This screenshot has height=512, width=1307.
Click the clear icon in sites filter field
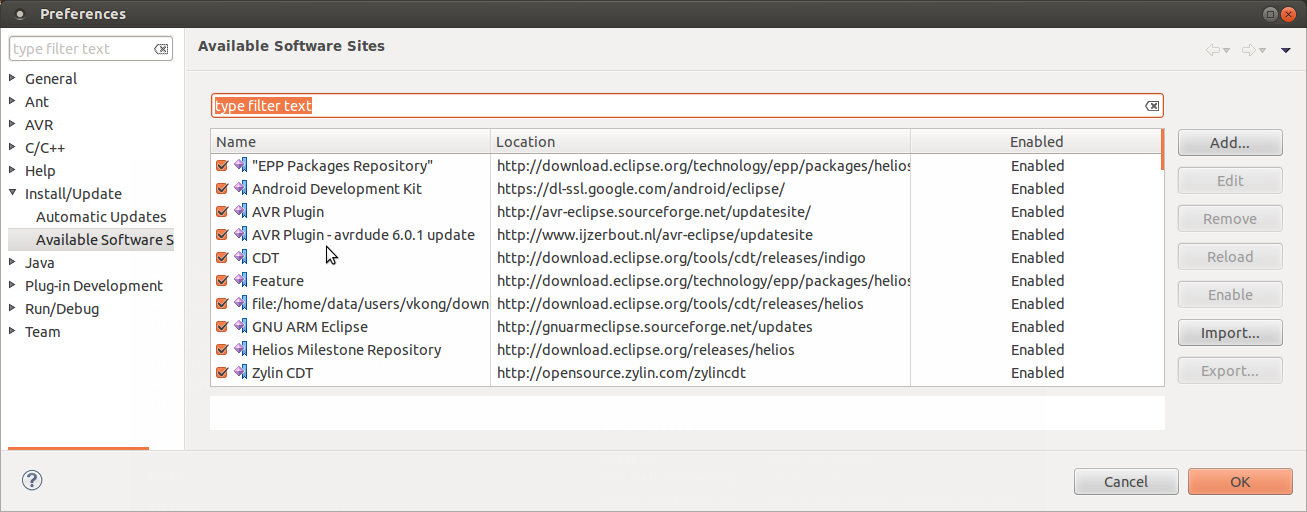pyautogui.click(x=1152, y=106)
